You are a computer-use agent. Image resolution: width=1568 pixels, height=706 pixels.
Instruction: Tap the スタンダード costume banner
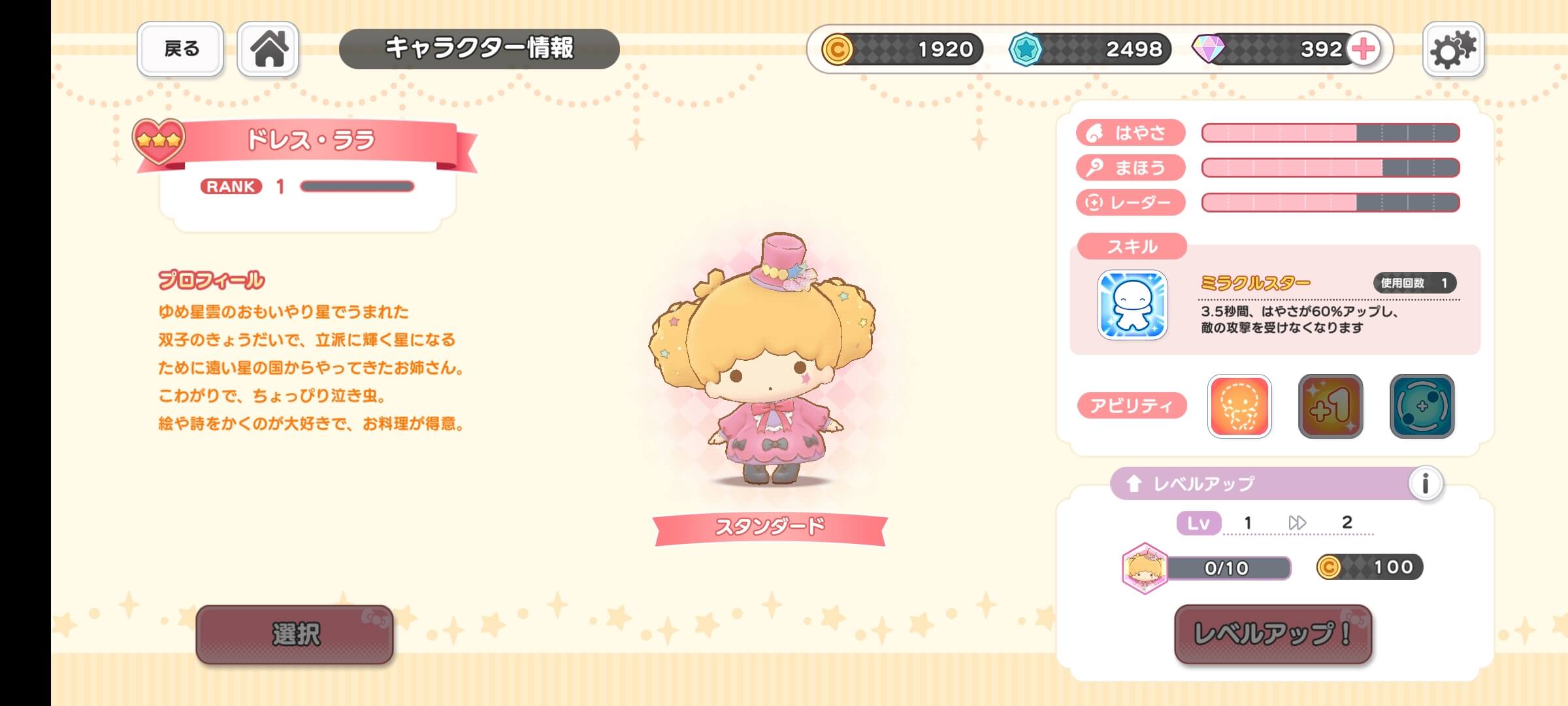pyautogui.click(x=770, y=527)
